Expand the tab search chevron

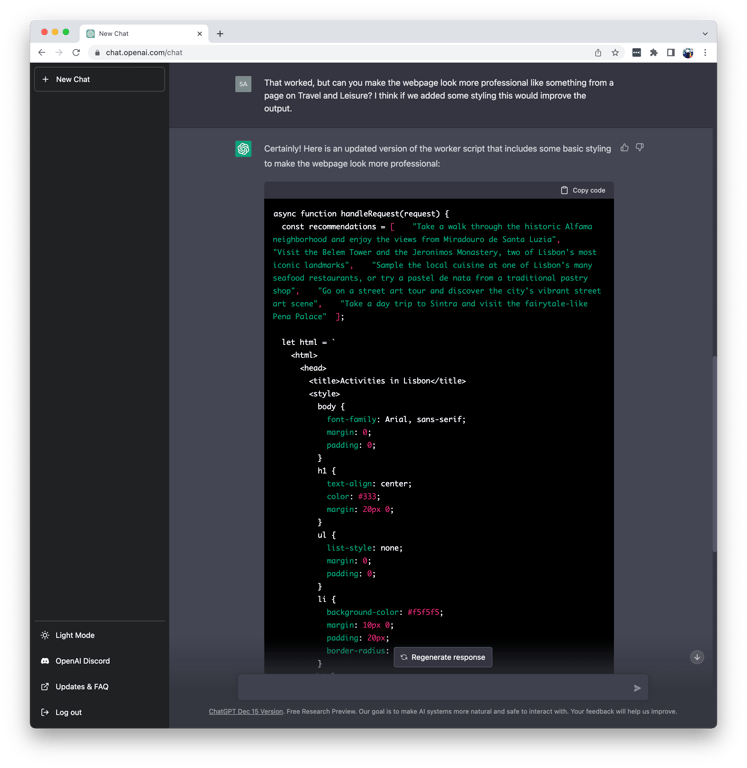click(x=705, y=34)
